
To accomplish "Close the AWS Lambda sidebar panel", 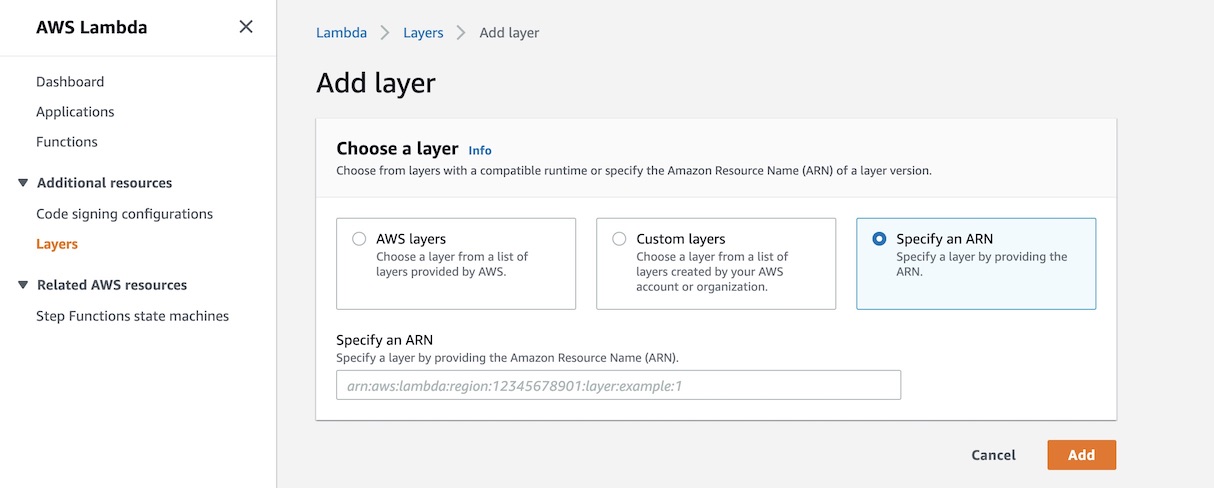I will pos(246,27).
